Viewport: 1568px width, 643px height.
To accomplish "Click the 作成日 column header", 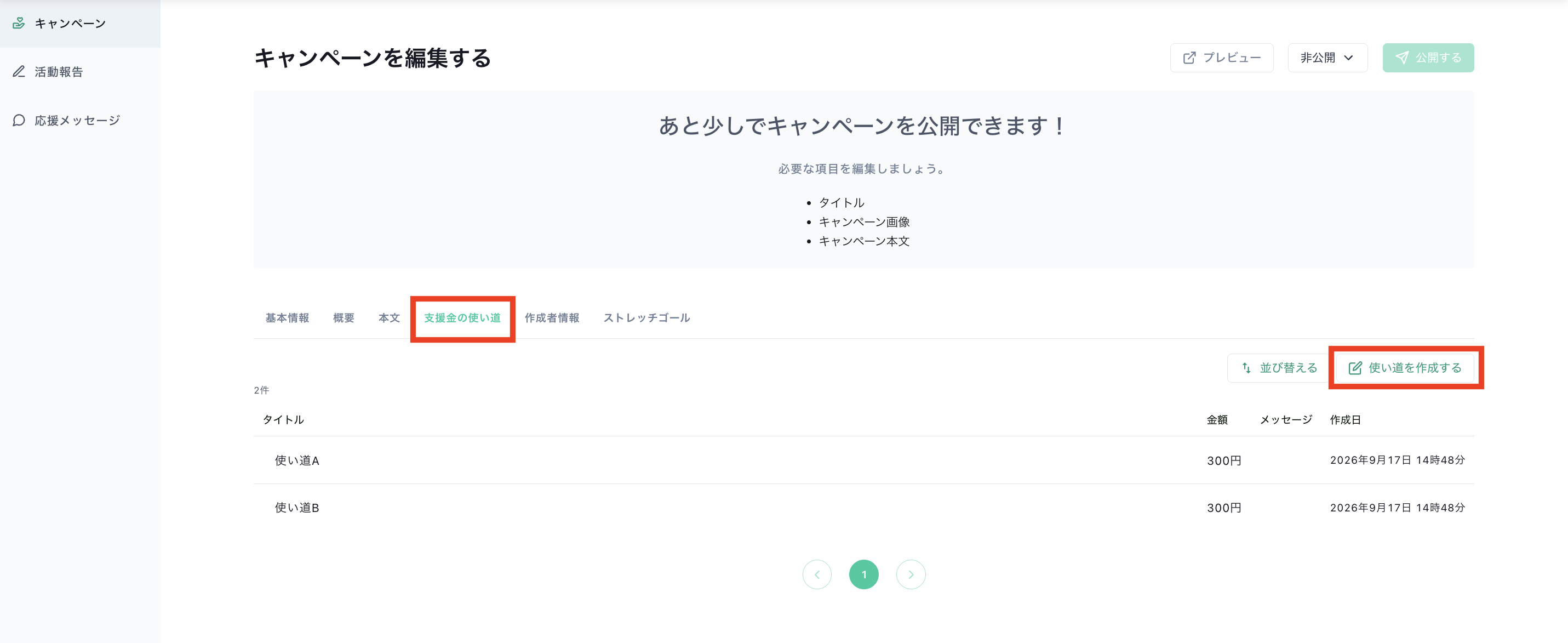I will (x=1345, y=419).
